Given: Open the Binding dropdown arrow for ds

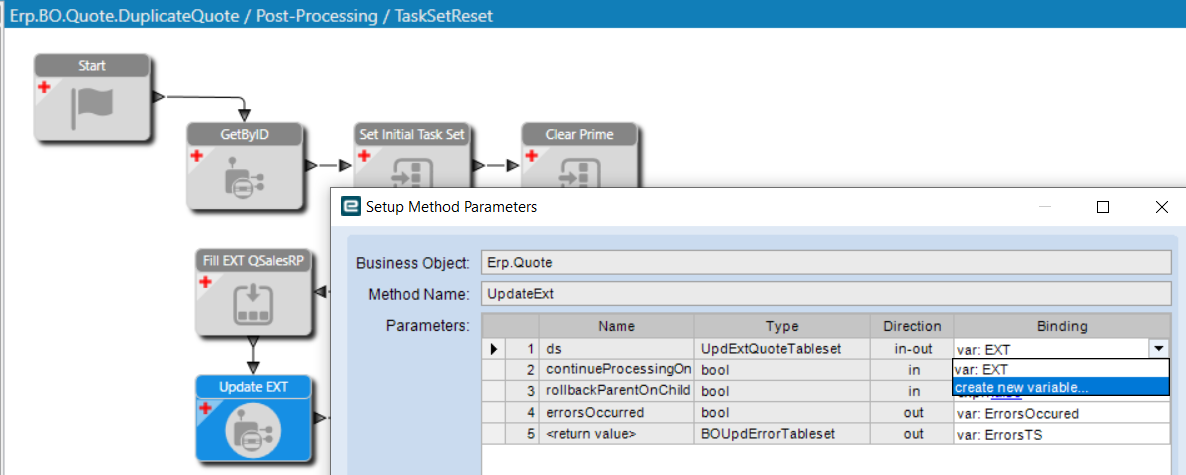Looking at the screenshot, I should 1158,349.
